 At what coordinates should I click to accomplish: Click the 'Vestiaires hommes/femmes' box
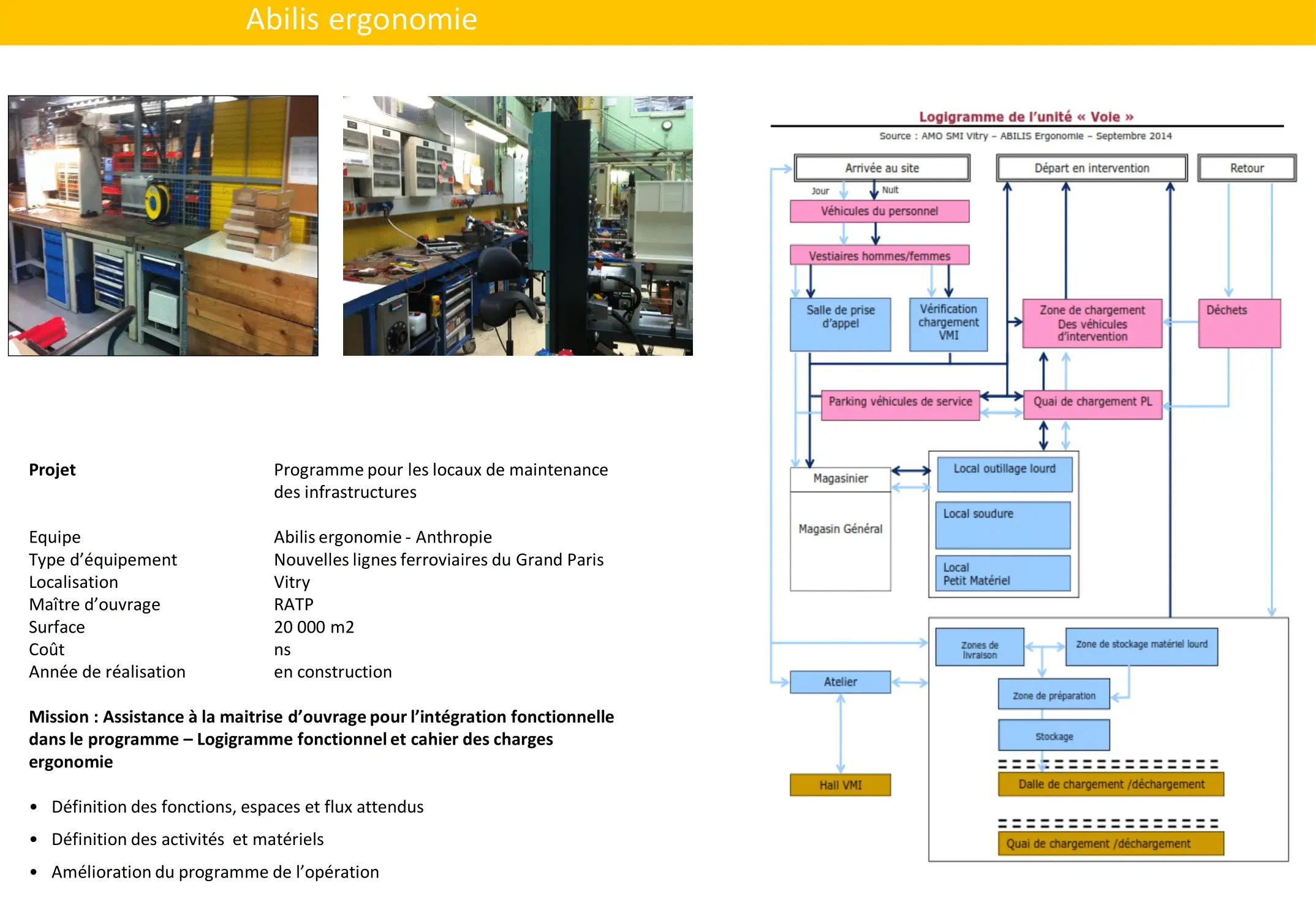(880, 255)
